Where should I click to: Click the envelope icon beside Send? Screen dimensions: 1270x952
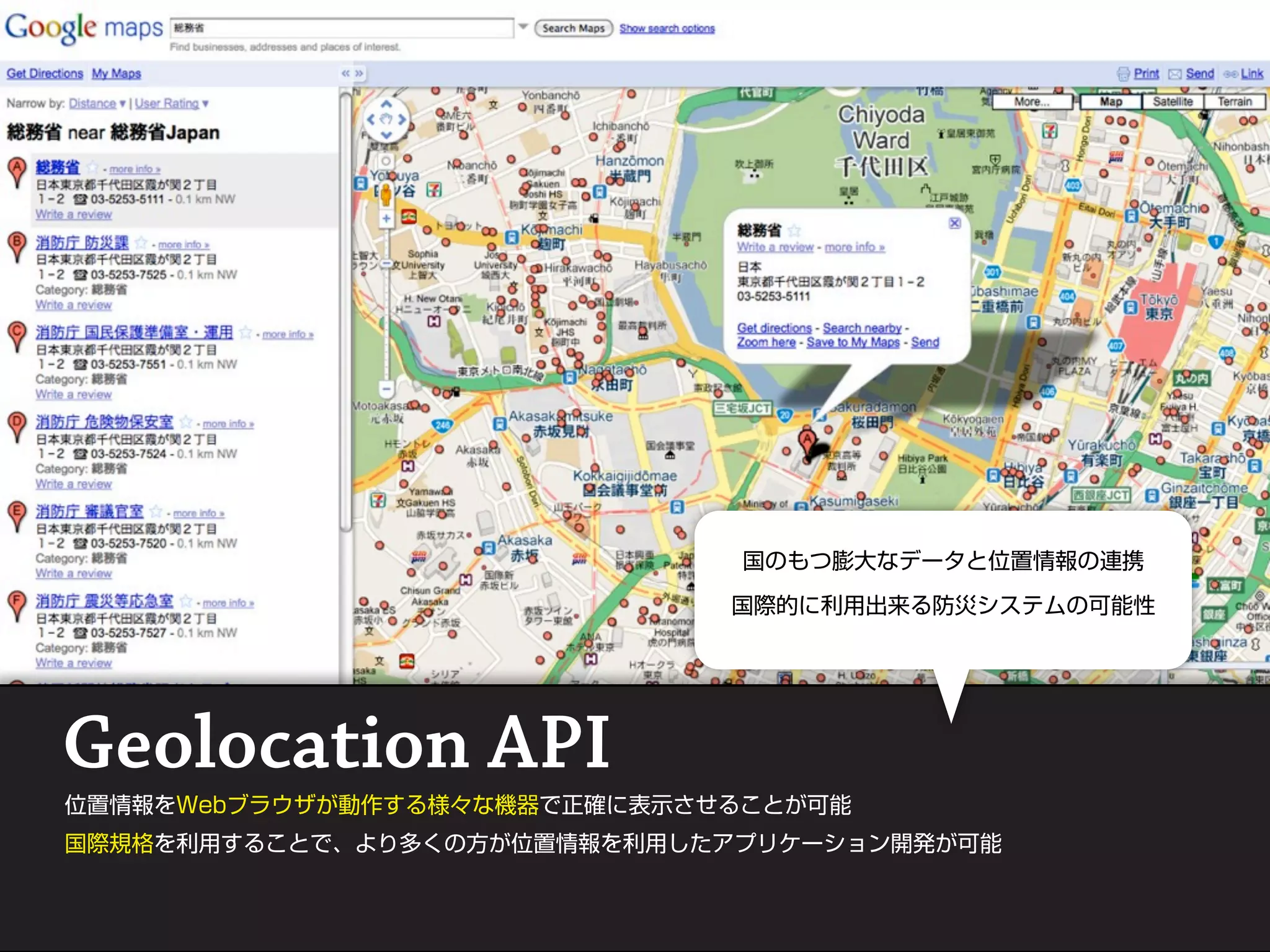(x=1175, y=74)
